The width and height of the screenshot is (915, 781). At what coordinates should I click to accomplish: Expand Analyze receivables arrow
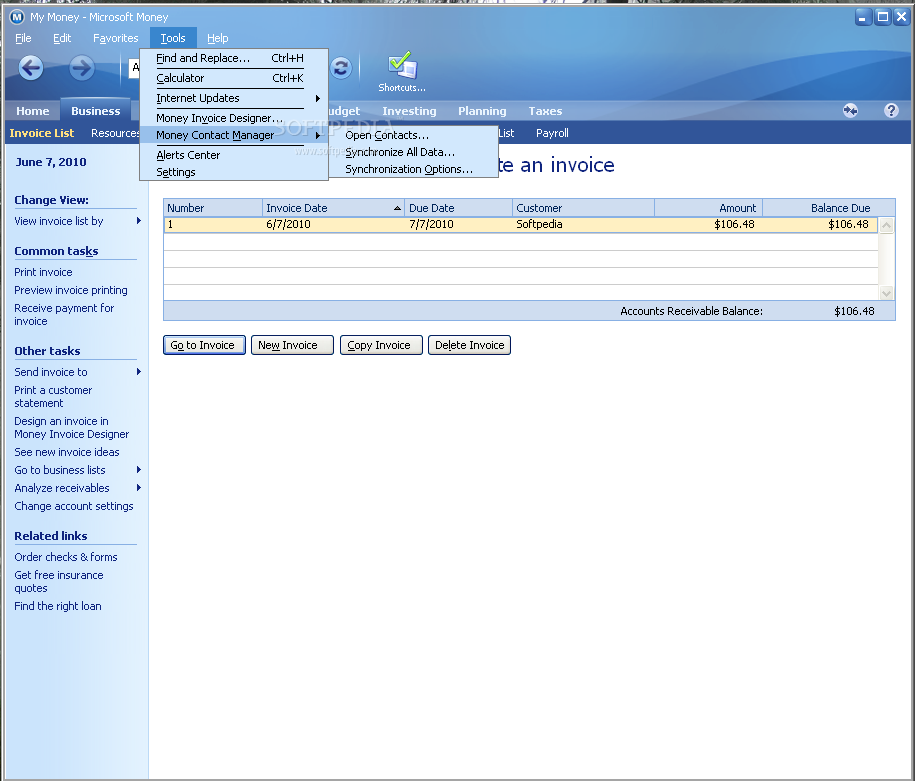click(x=138, y=488)
